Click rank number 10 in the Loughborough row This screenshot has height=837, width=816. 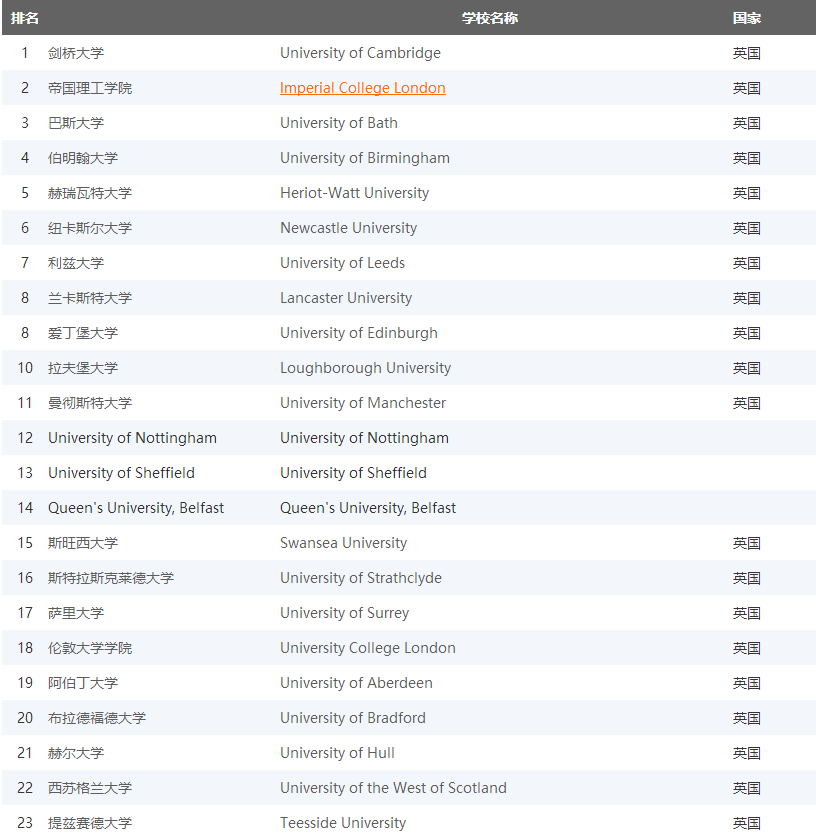coord(25,368)
